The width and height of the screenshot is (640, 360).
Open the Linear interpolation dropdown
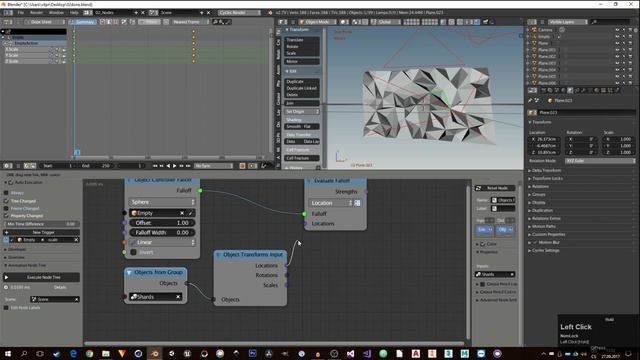click(162, 242)
